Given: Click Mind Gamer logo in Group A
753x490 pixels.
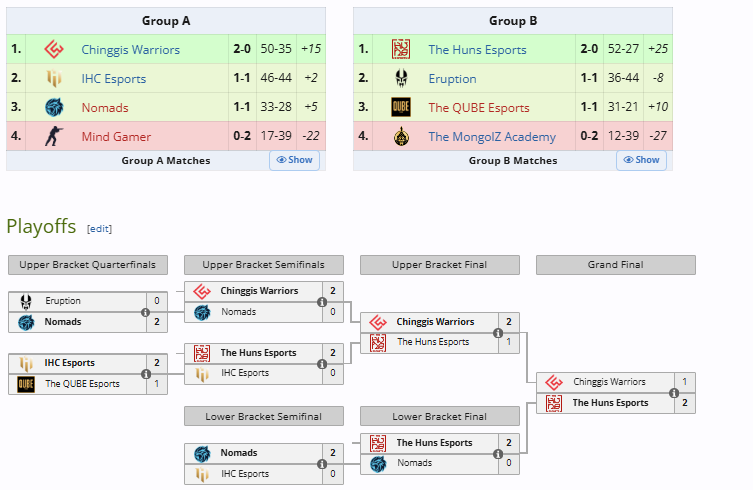Looking at the screenshot, I should pos(54,136).
